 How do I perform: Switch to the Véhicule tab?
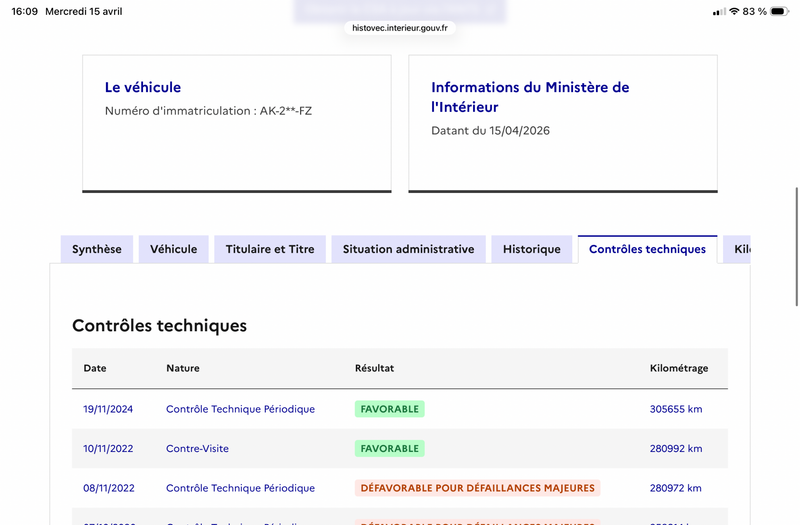[173, 249]
